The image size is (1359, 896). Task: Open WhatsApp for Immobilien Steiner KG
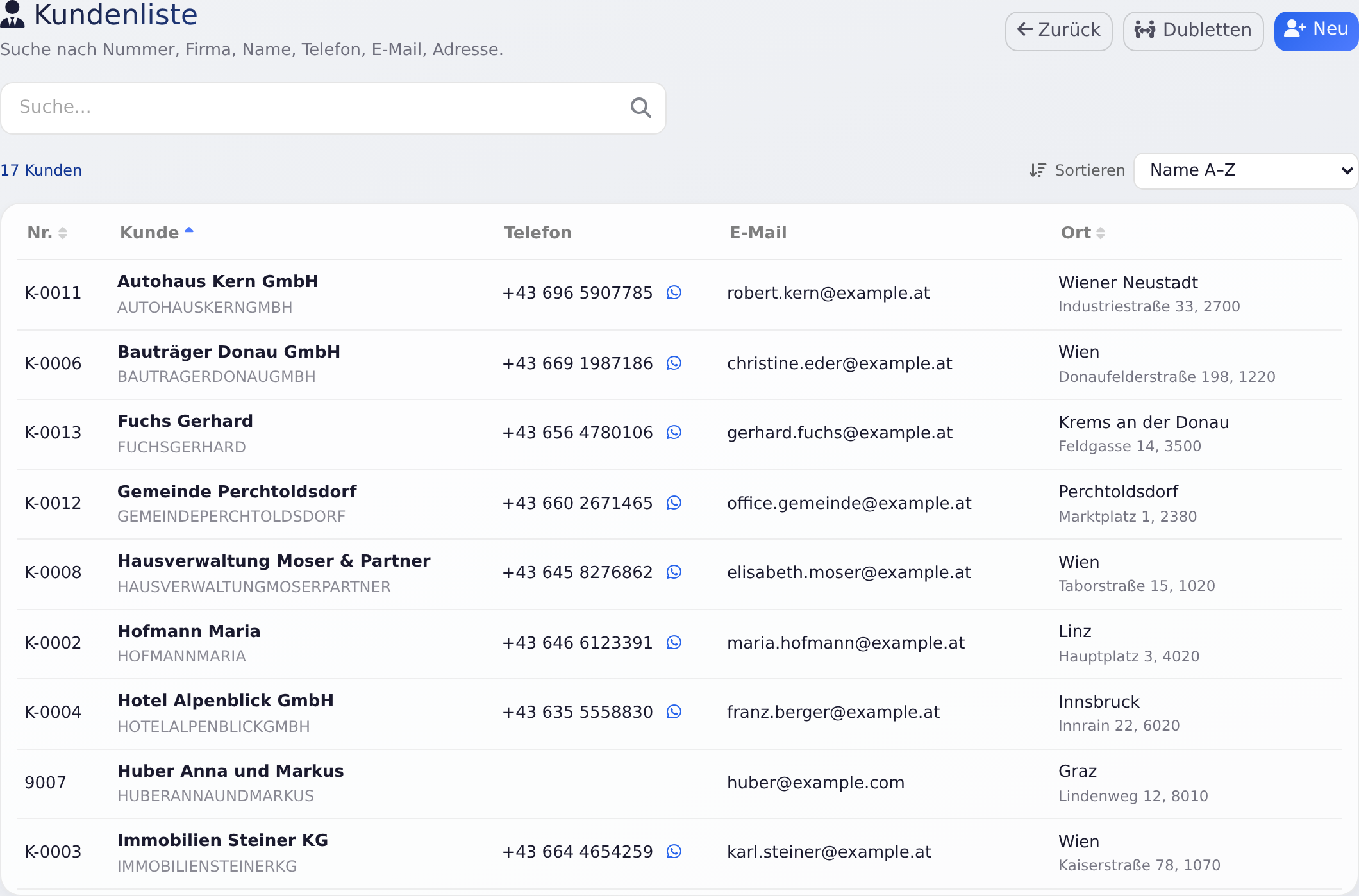(x=674, y=852)
